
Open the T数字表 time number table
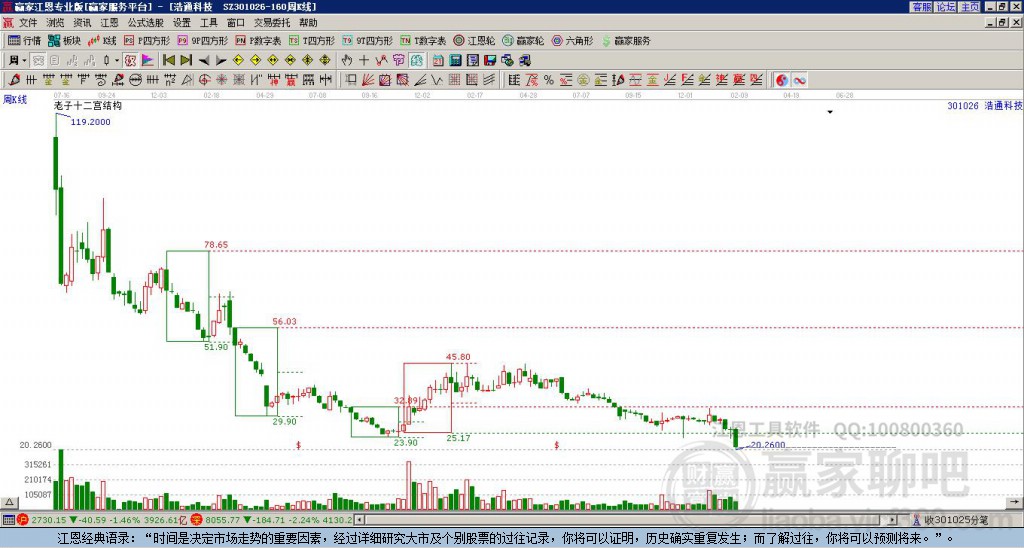(423, 40)
